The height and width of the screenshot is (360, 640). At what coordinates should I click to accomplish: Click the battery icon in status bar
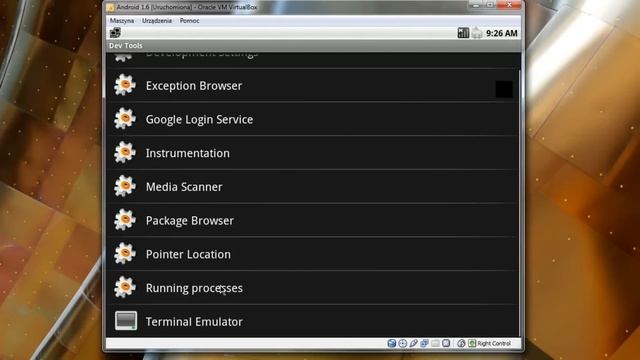(x=477, y=33)
